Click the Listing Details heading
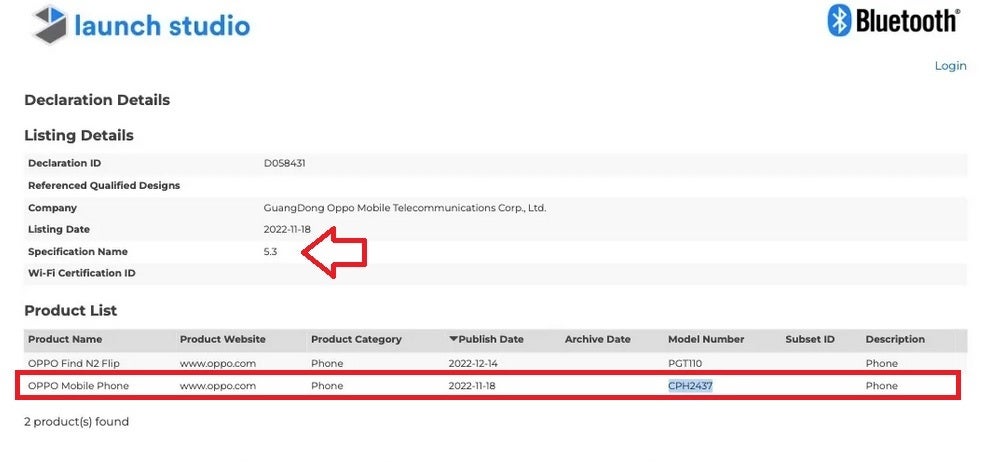Viewport: 987px width, 462px height. 79,135
